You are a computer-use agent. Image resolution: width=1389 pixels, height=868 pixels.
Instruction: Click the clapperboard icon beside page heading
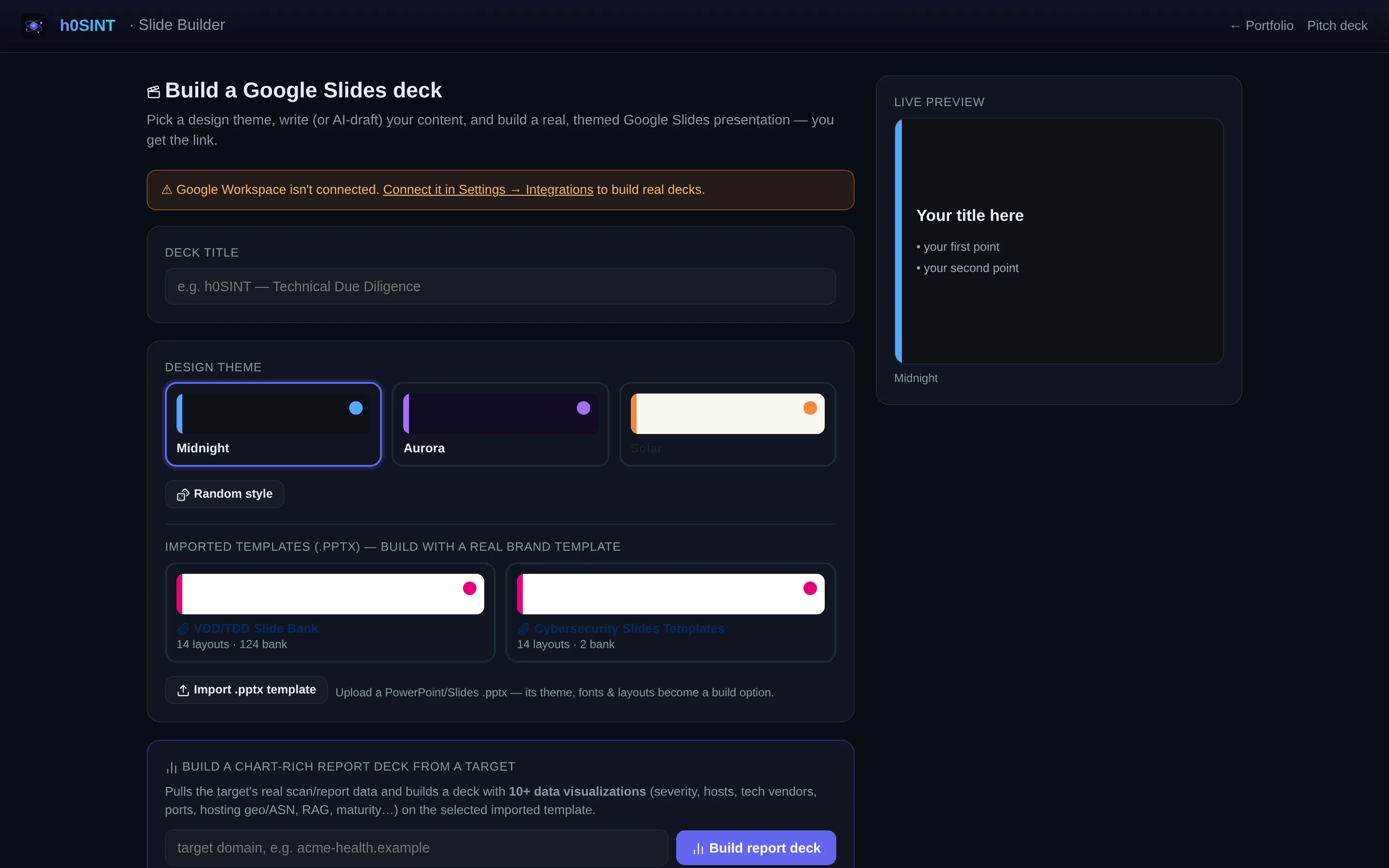[x=153, y=92]
